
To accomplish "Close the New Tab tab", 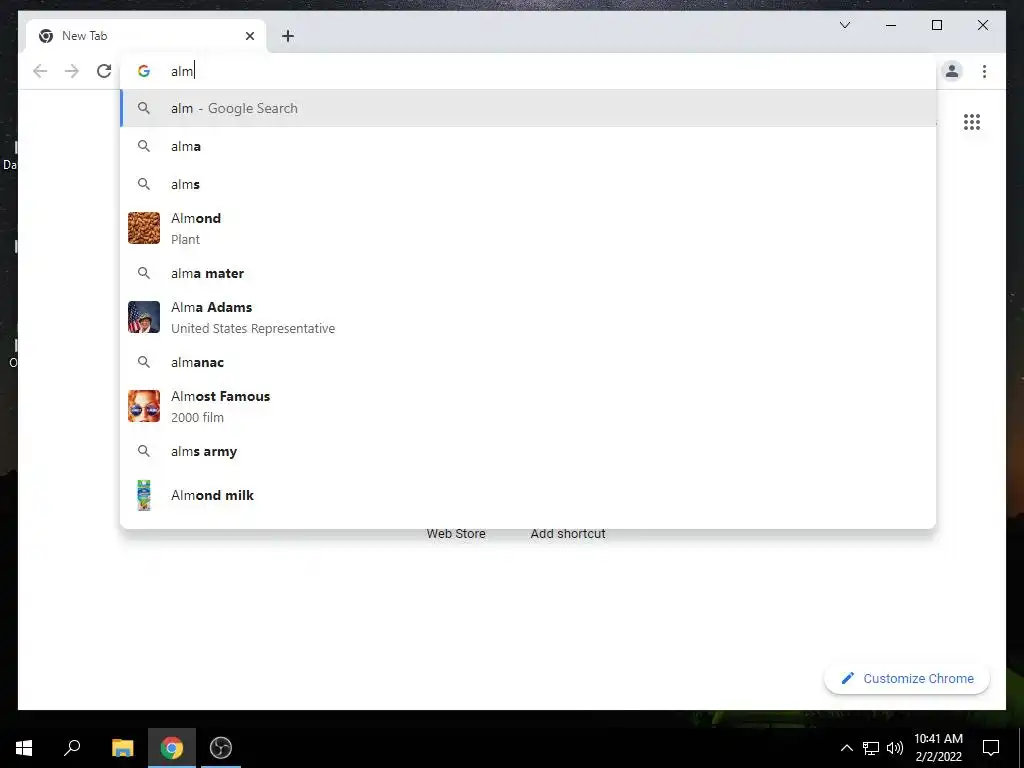I will pyautogui.click(x=249, y=36).
